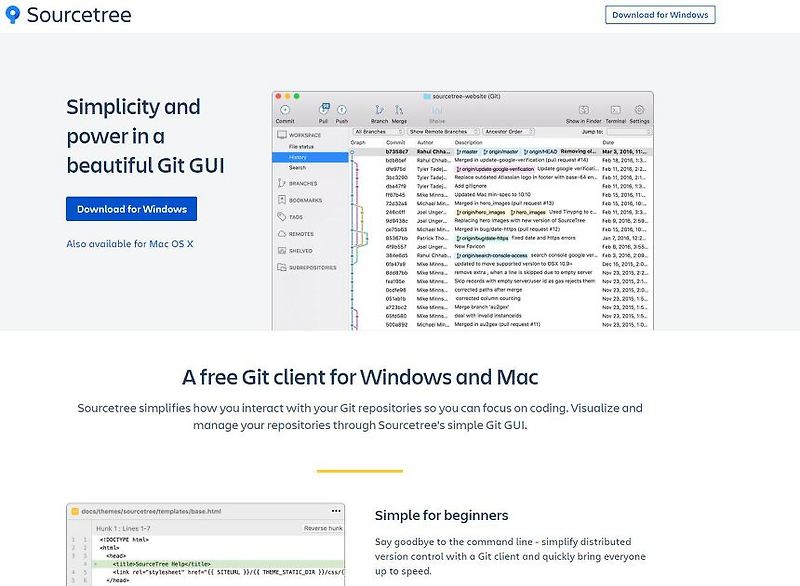Expand the SUBREPOSITORIES sidebar section
Image resolution: width=800 pixels, height=586 pixels.
coord(313,268)
